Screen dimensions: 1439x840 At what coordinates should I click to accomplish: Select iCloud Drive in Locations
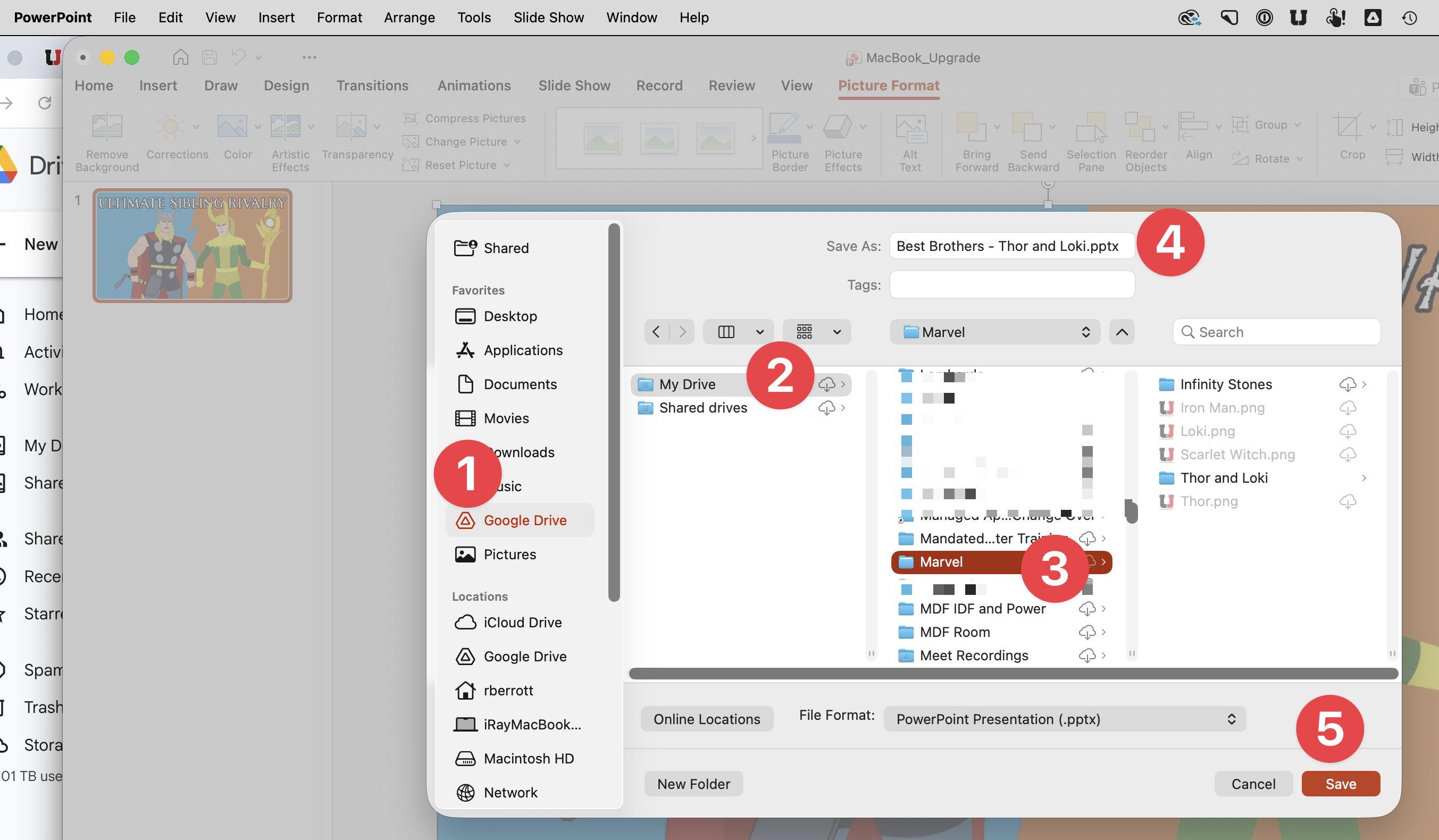click(x=522, y=623)
